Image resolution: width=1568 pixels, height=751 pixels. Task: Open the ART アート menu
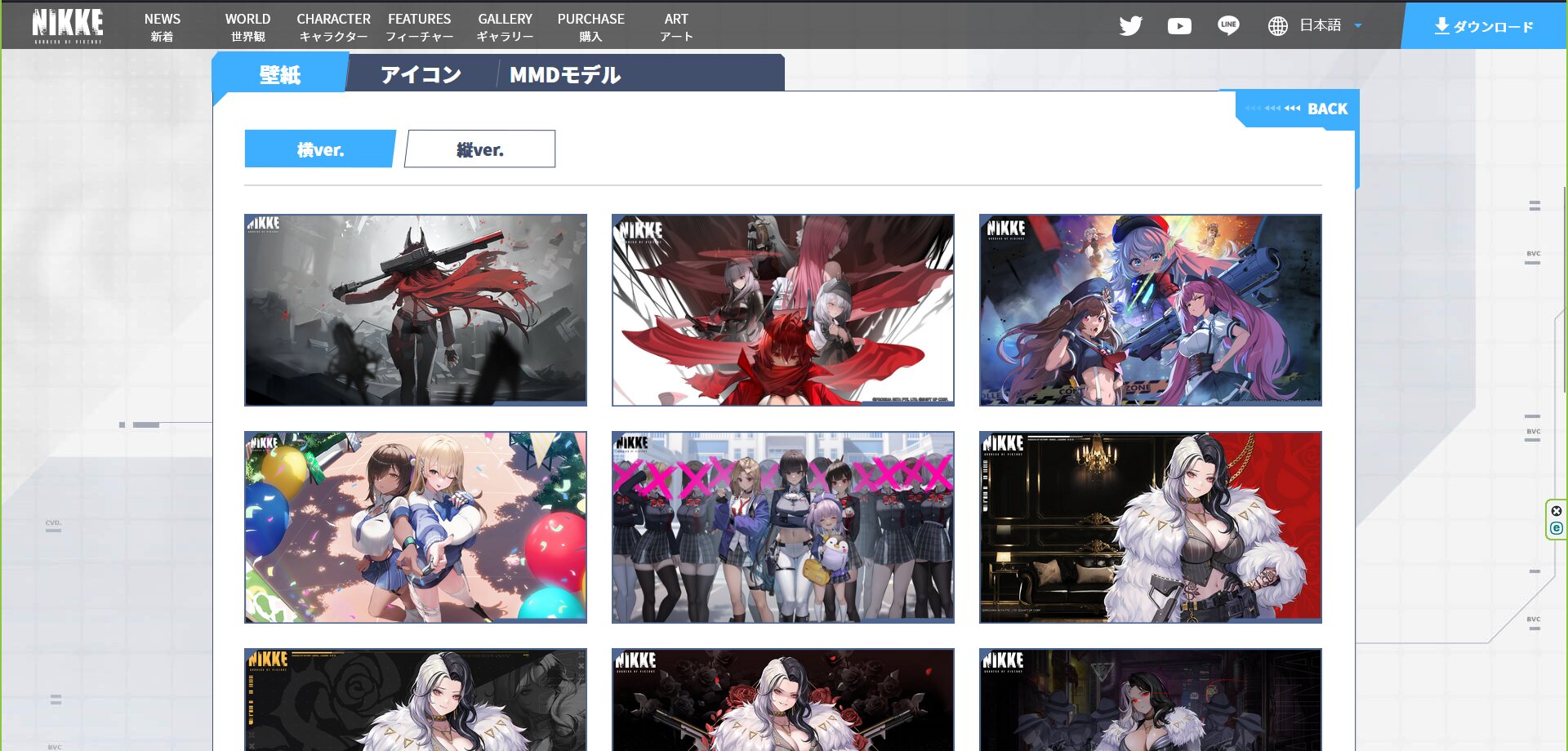[676, 27]
